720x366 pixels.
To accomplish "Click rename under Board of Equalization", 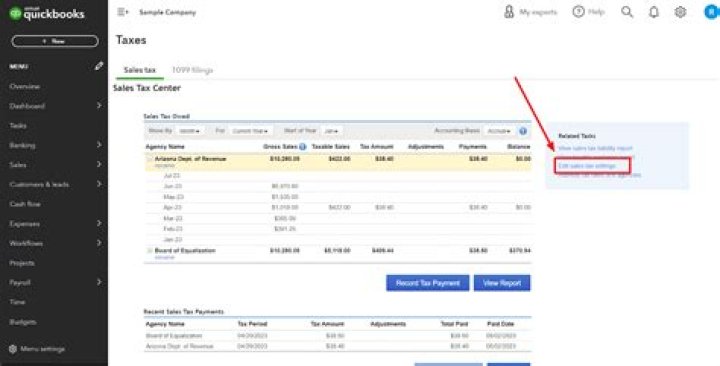I will 164,258.
